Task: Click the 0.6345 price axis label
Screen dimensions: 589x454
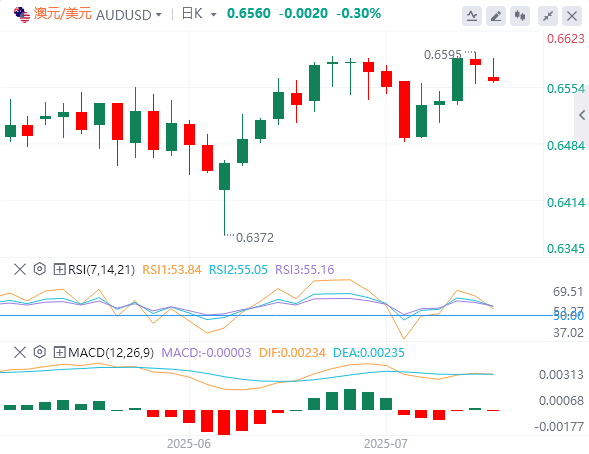Action: 566,249
